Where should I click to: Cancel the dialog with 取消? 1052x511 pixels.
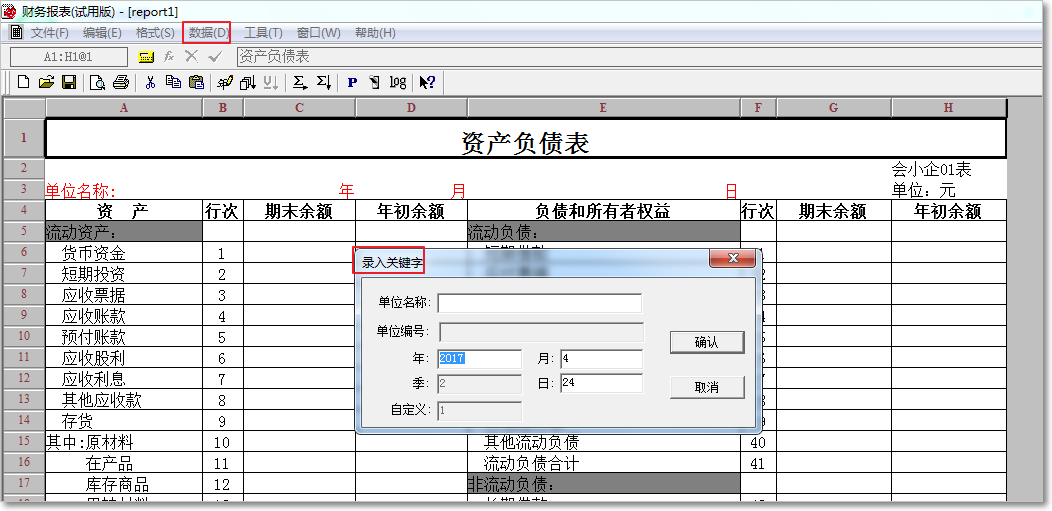707,388
